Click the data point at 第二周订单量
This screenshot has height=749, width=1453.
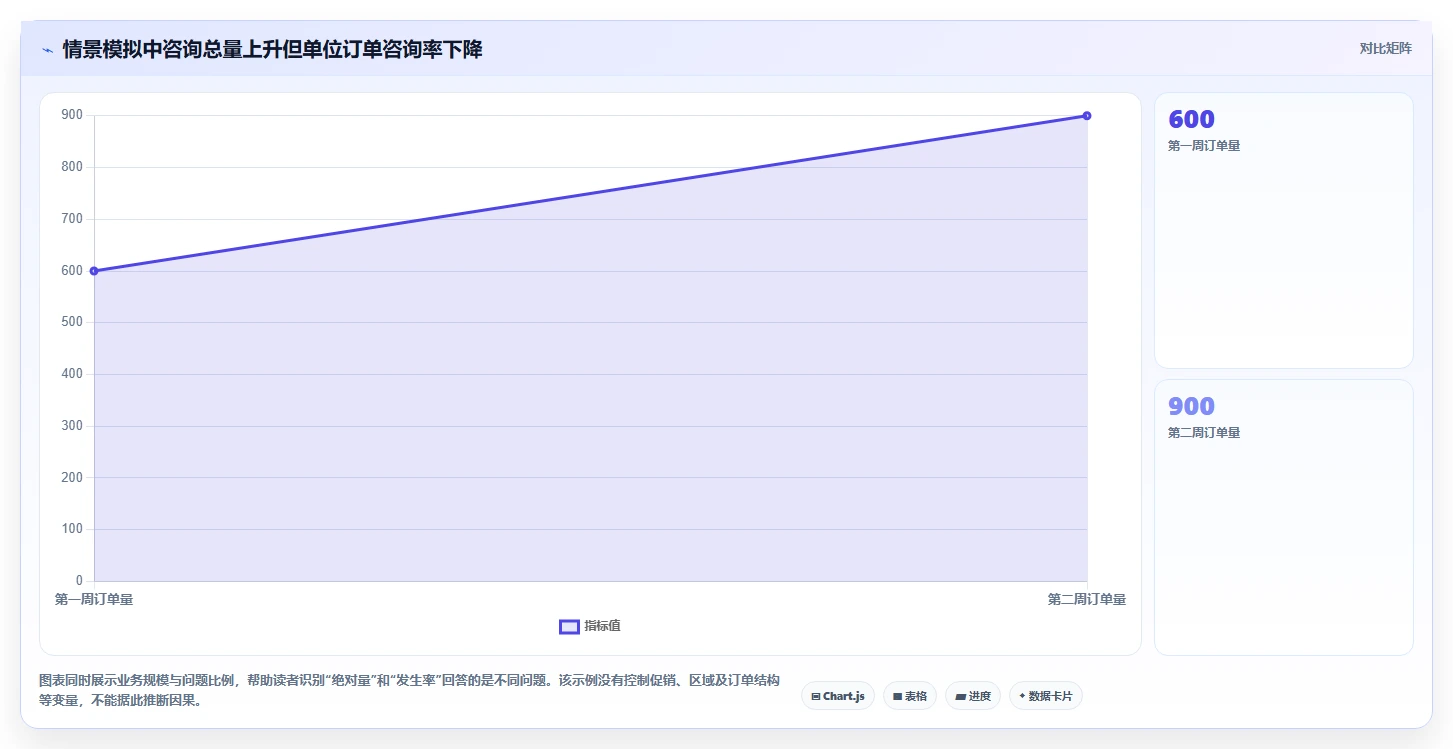click(1087, 116)
